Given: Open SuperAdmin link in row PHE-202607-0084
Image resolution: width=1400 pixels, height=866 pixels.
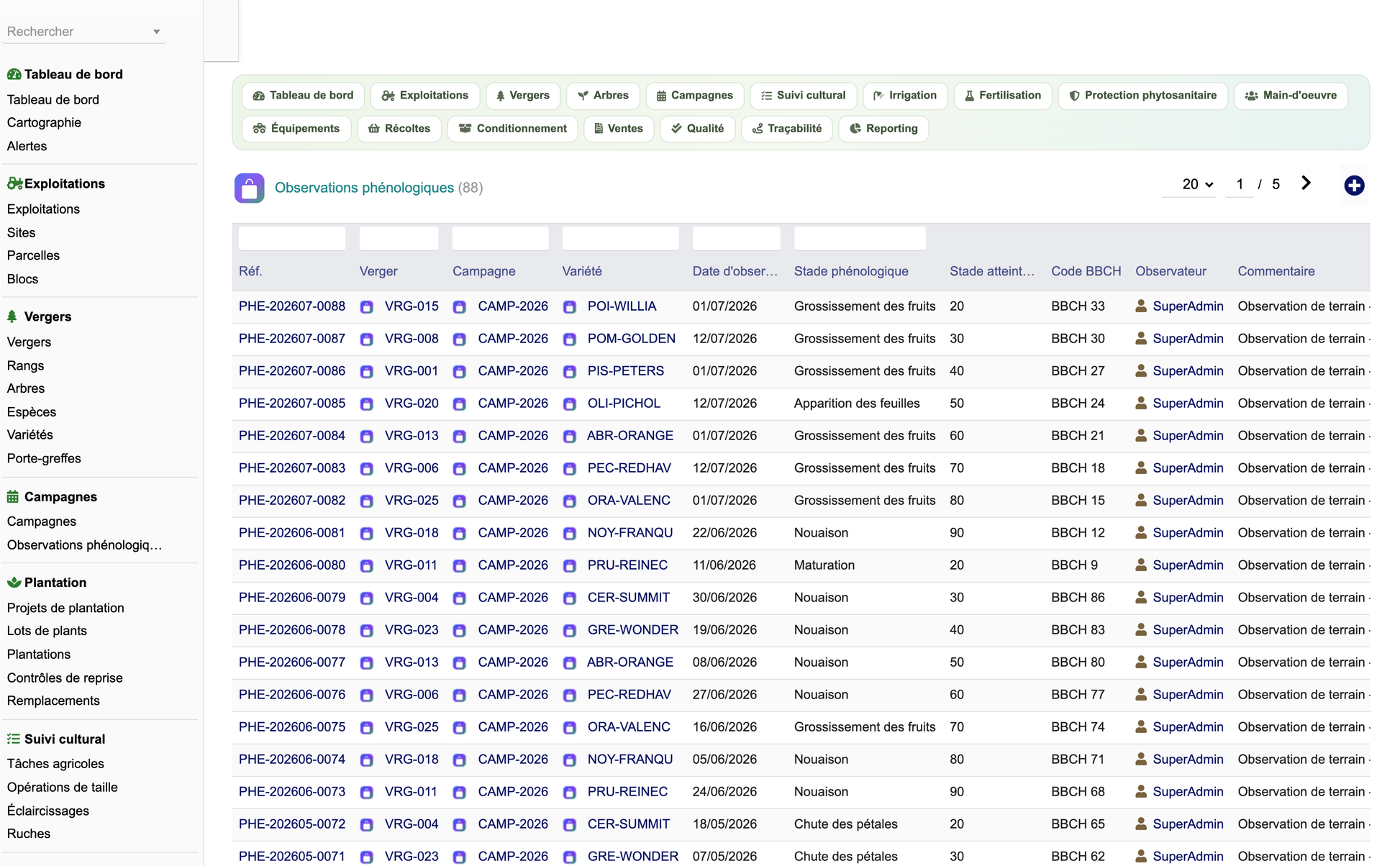Looking at the screenshot, I should click(1188, 436).
